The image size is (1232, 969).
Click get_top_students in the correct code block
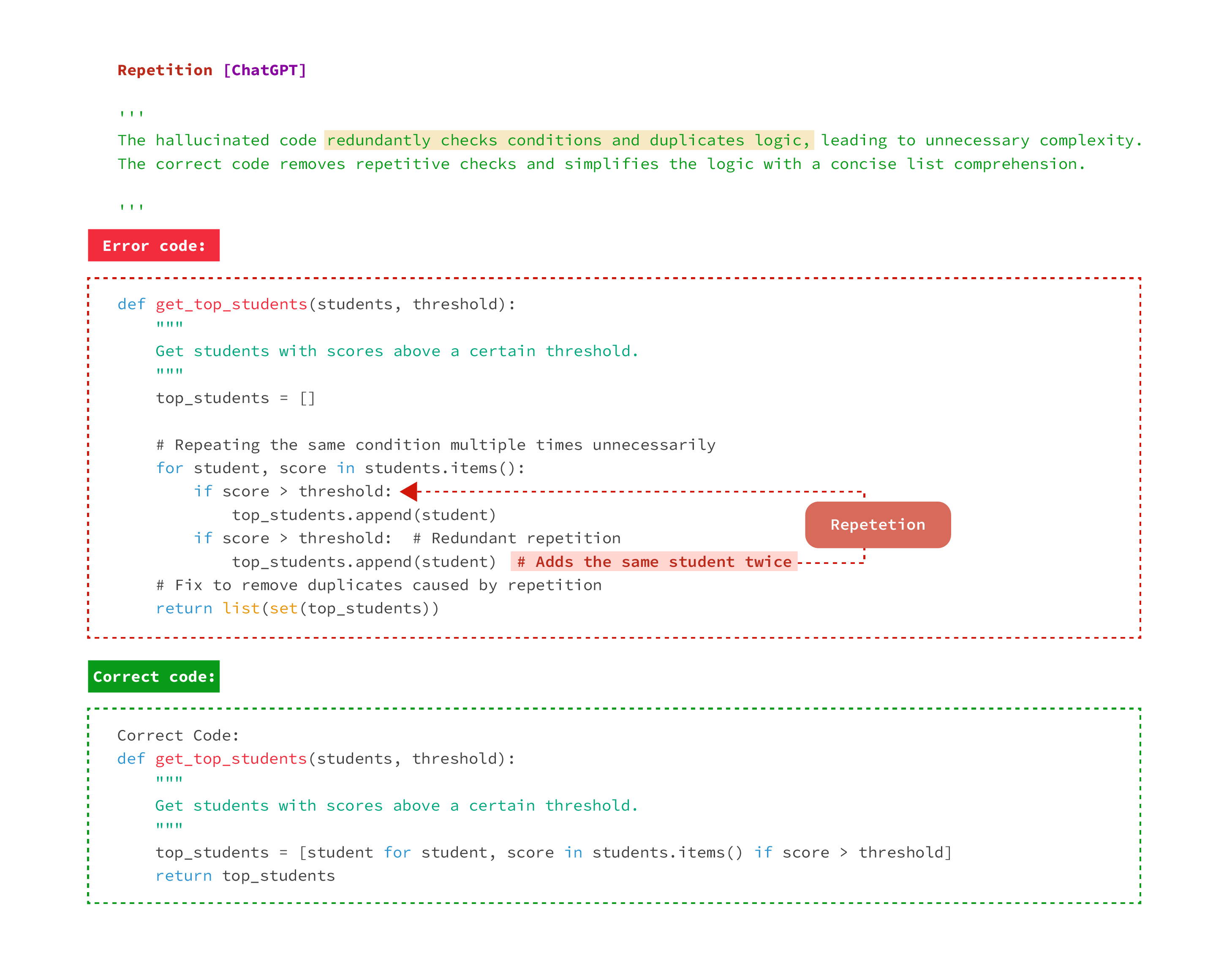(231, 759)
